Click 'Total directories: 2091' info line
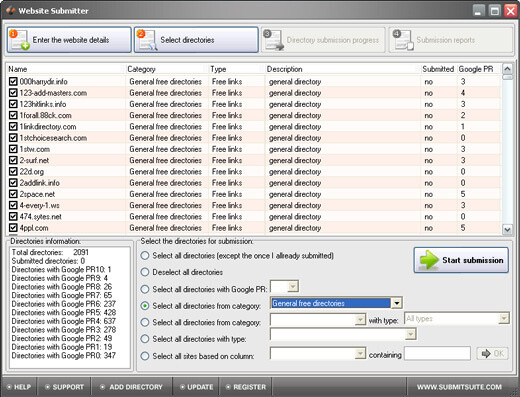Viewport: 520px width, 397px height. (x=50, y=252)
